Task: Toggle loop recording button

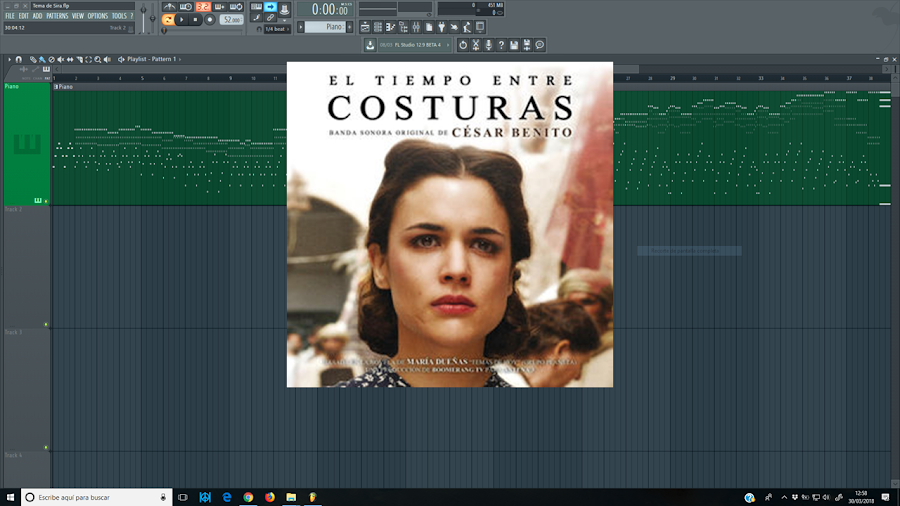Action: click(x=236, y=7)
